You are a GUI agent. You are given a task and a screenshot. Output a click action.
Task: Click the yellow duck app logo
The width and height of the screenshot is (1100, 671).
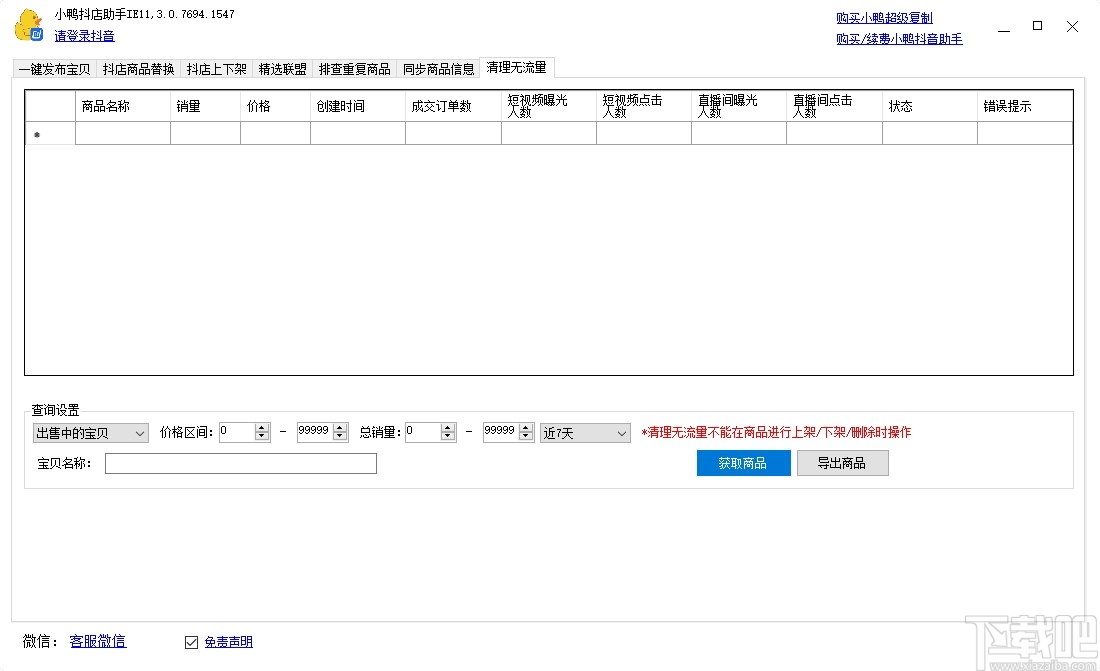coord(29,25)
